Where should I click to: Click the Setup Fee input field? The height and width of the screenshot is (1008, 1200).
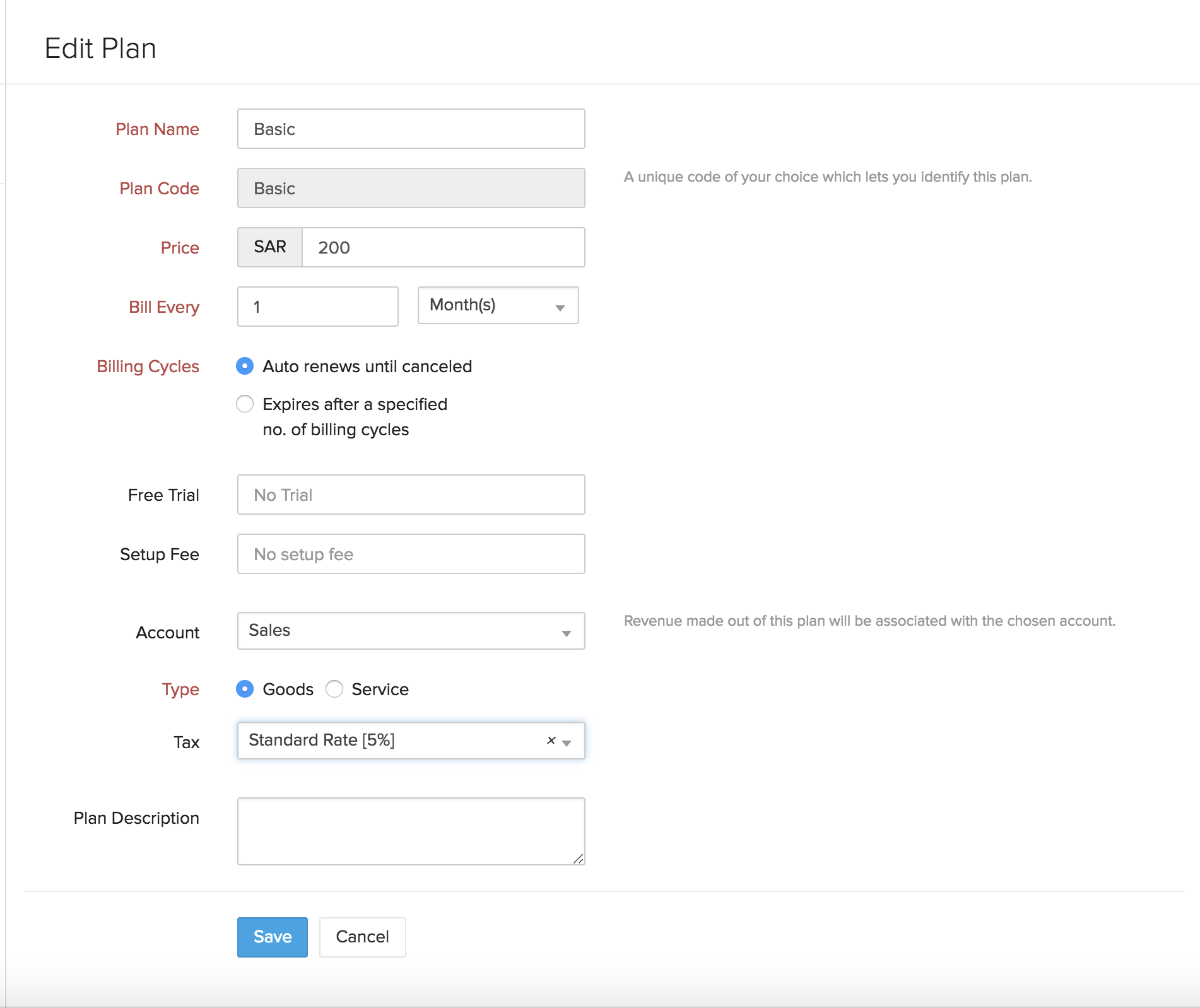pyautogui.click(x=411, y=554)
